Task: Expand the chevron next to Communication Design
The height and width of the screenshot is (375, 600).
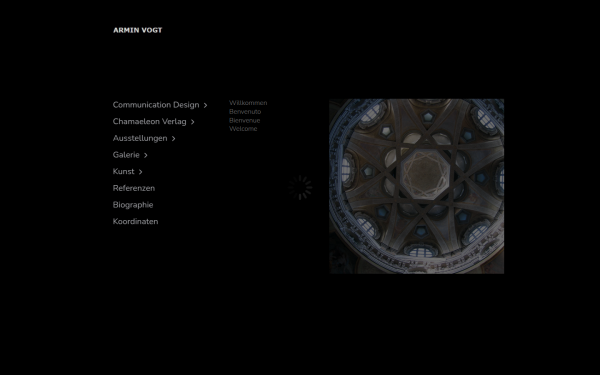Action: click(205, 105)
